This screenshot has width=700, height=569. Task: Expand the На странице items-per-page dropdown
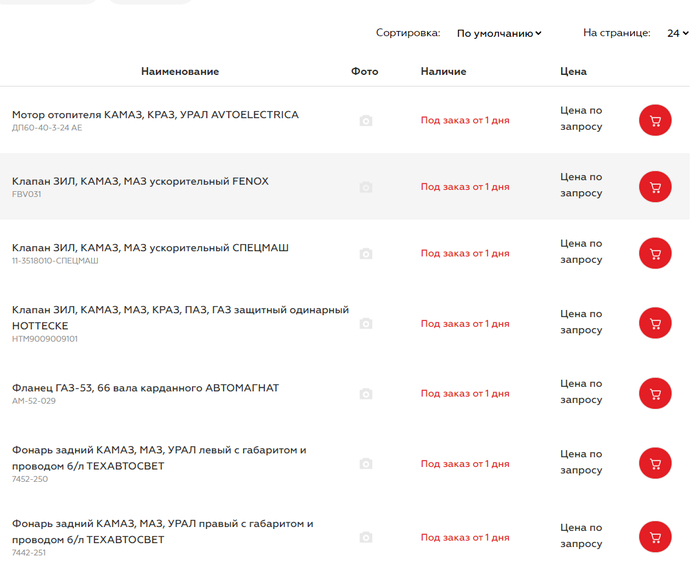(677, 33)
